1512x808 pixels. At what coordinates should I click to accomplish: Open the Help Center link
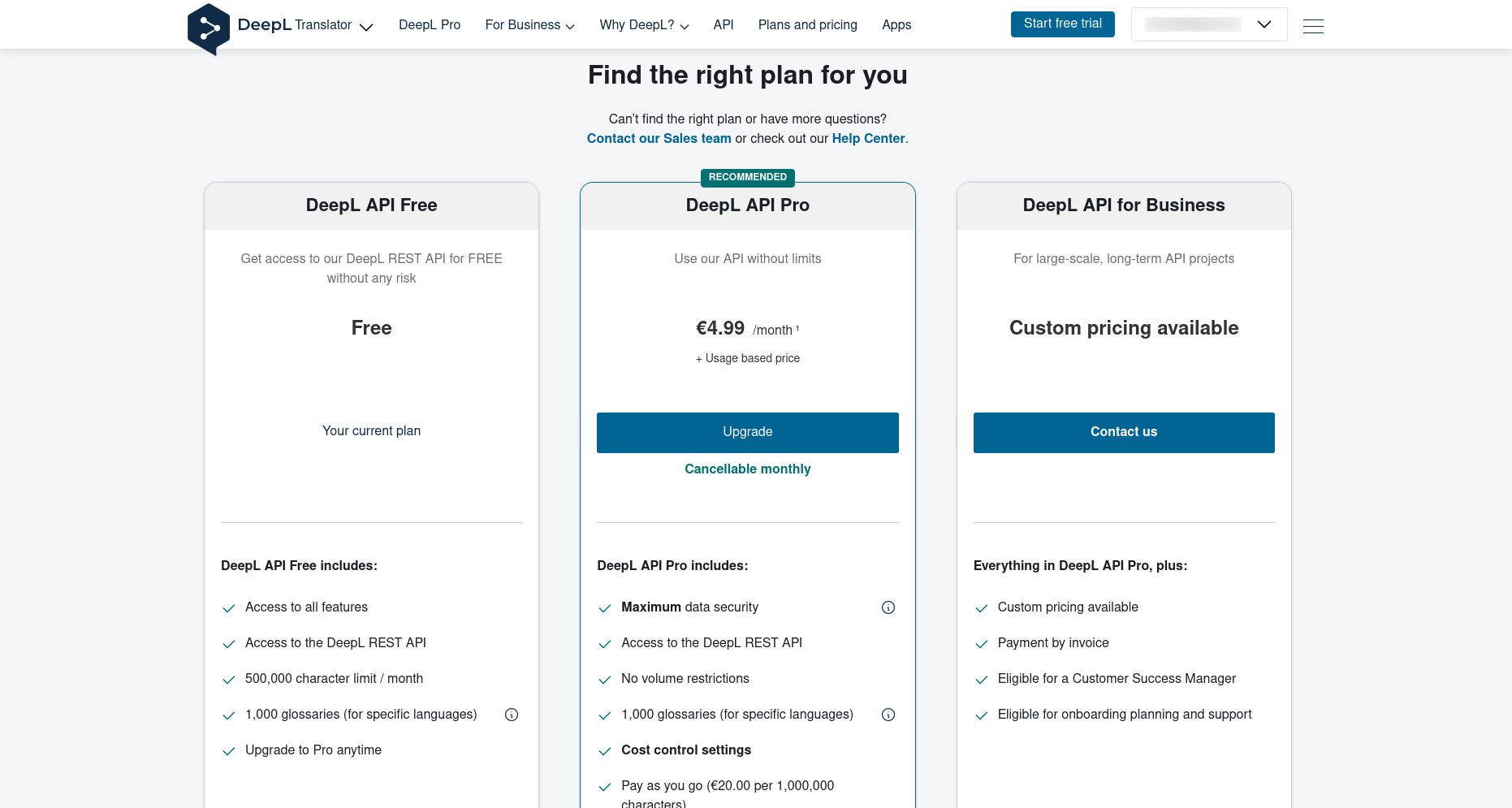click(x=868, y=139)
